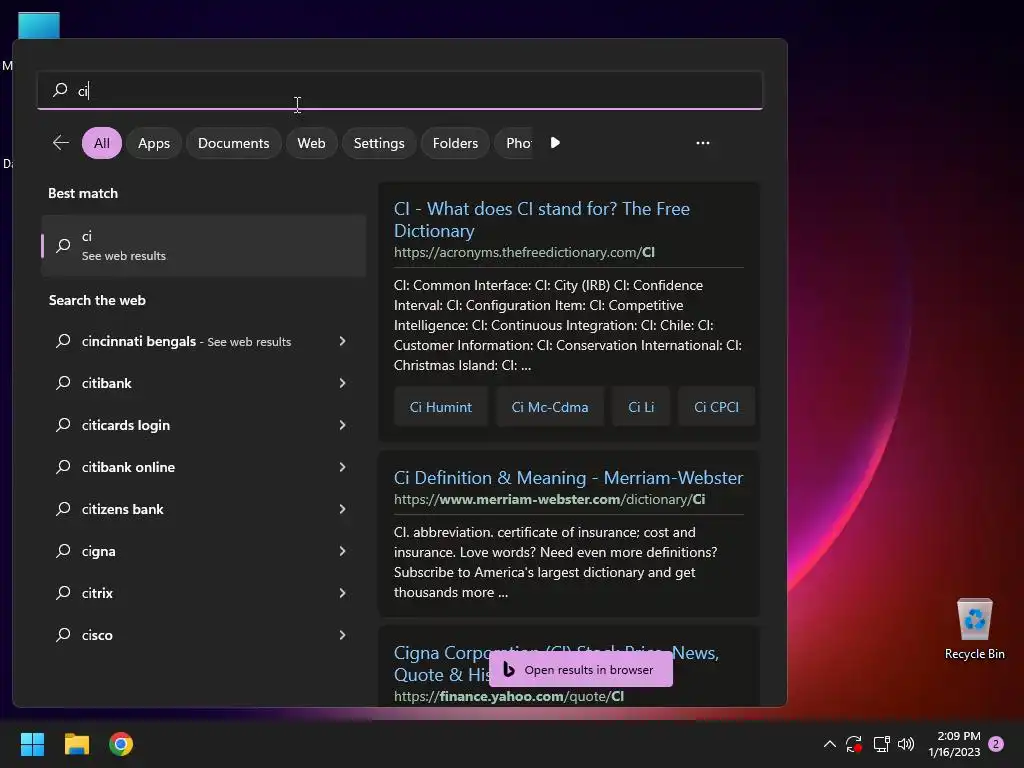Switch to the Settings filter tab
1024x768 pixels.
[379, 143]
